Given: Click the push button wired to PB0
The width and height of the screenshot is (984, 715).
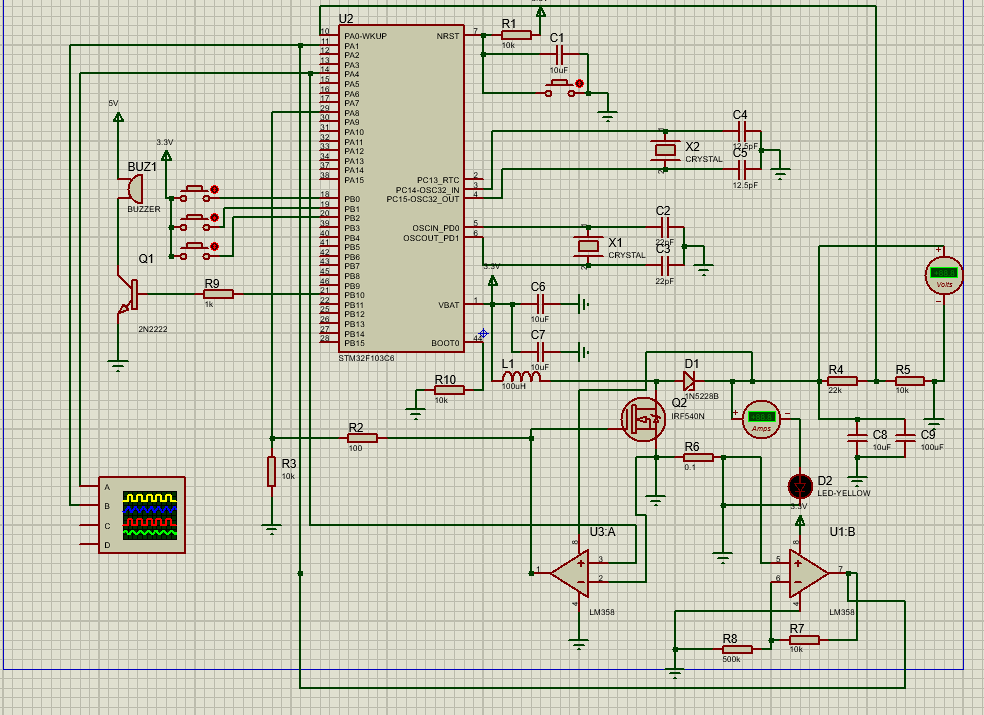Looking at the screenshot, I should (x=195, y=193).
